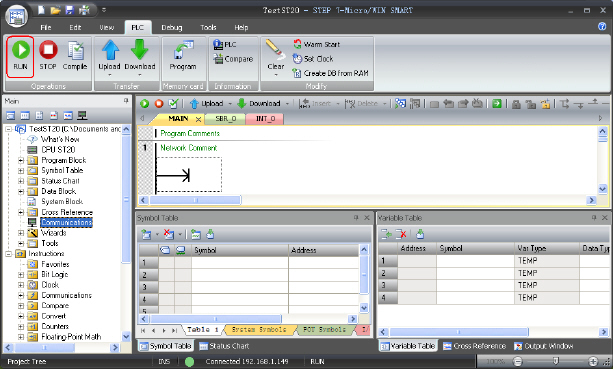Screen dimensions: 613x369
Task: Click the open padlock icon in editor toolbar
Action: [545, 104]
